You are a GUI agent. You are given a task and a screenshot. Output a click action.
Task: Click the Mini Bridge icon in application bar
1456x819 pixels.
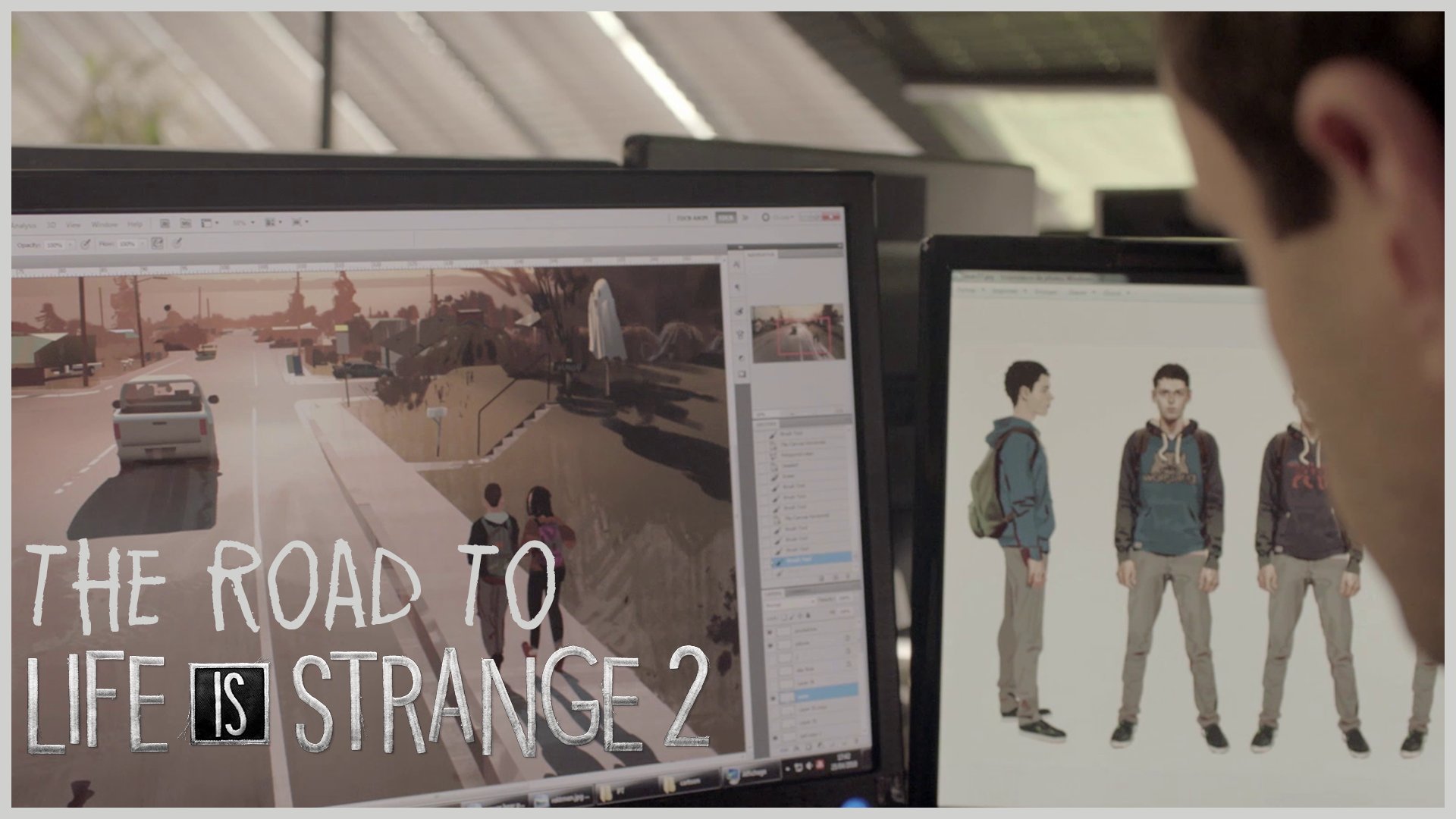pyautogui.click(x=186, y=224)
